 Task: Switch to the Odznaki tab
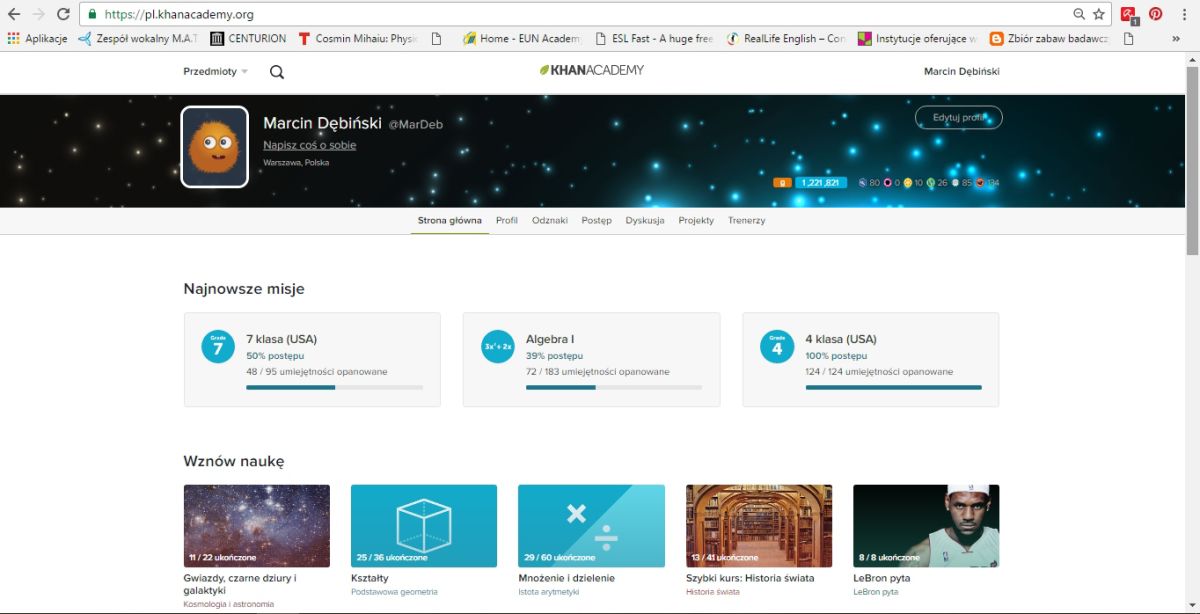(549, 220)
